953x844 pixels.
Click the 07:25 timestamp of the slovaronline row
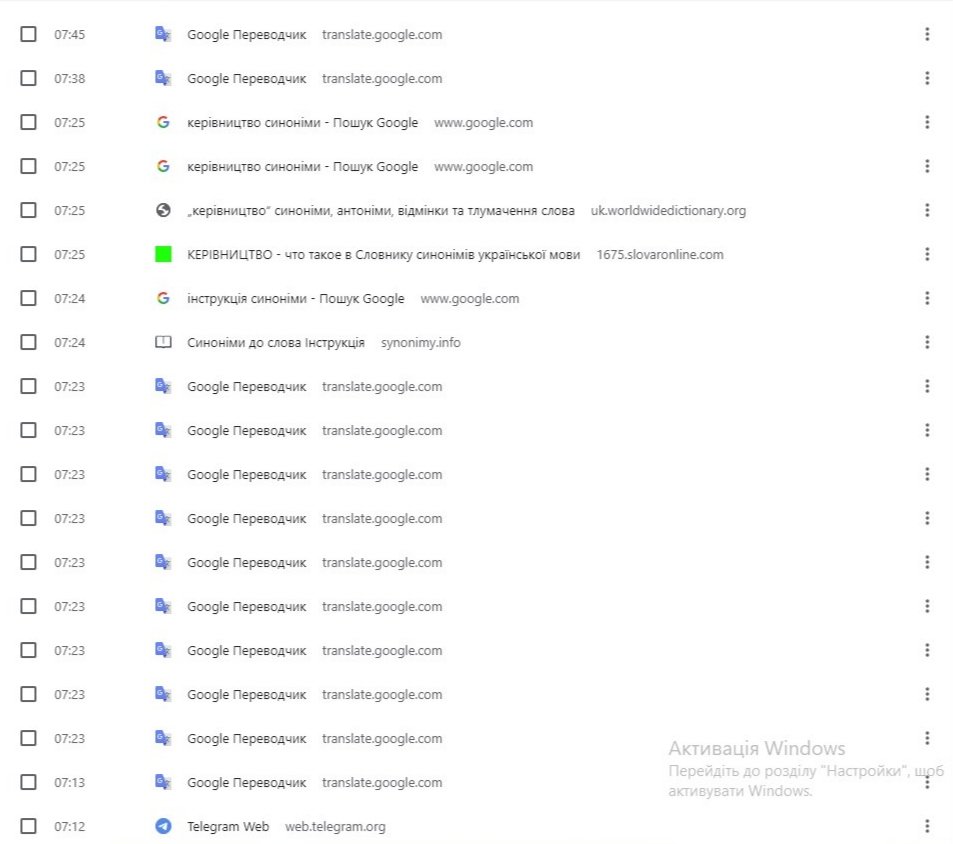(69, 255)
